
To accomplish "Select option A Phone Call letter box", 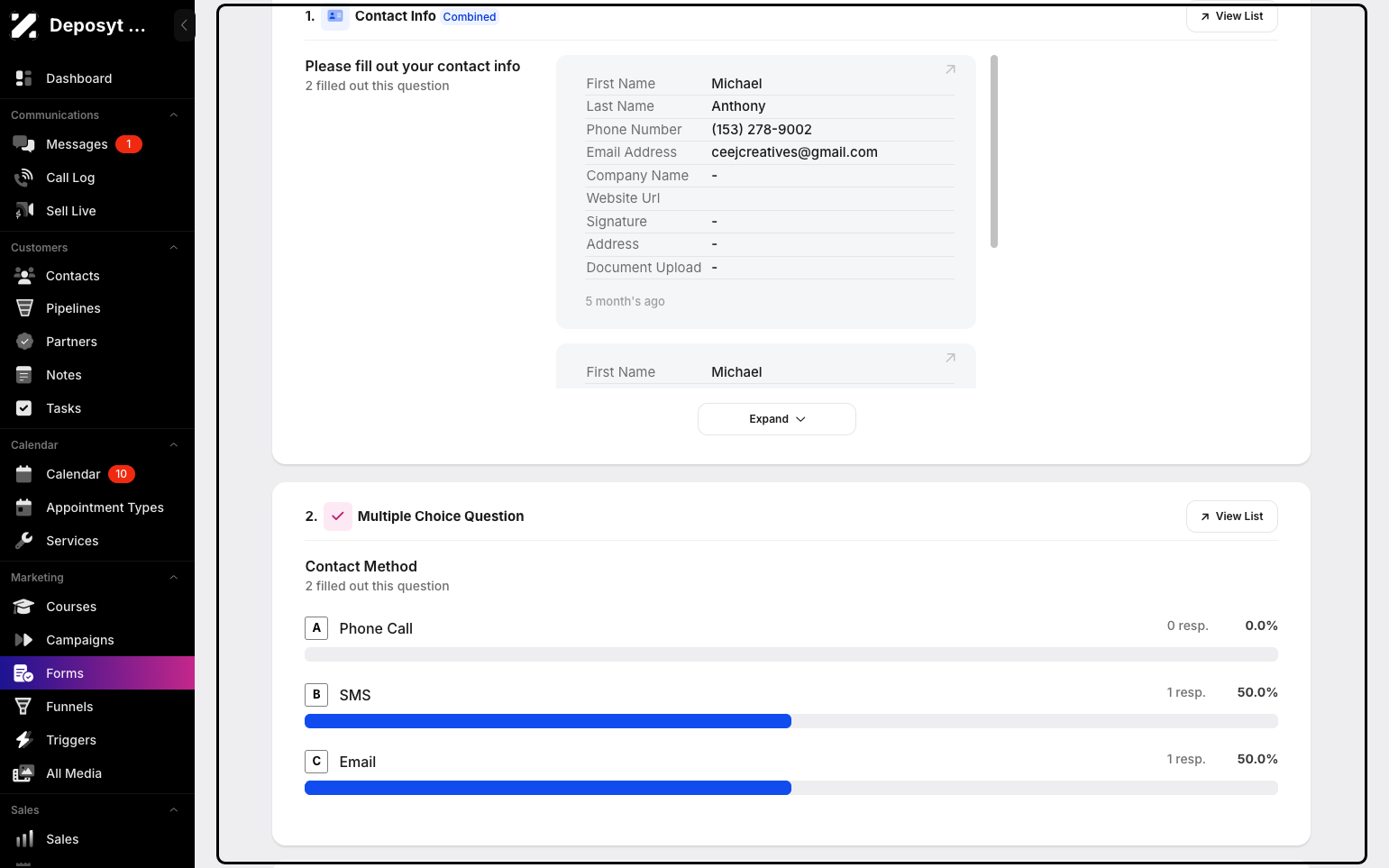I will click(316, 628).
